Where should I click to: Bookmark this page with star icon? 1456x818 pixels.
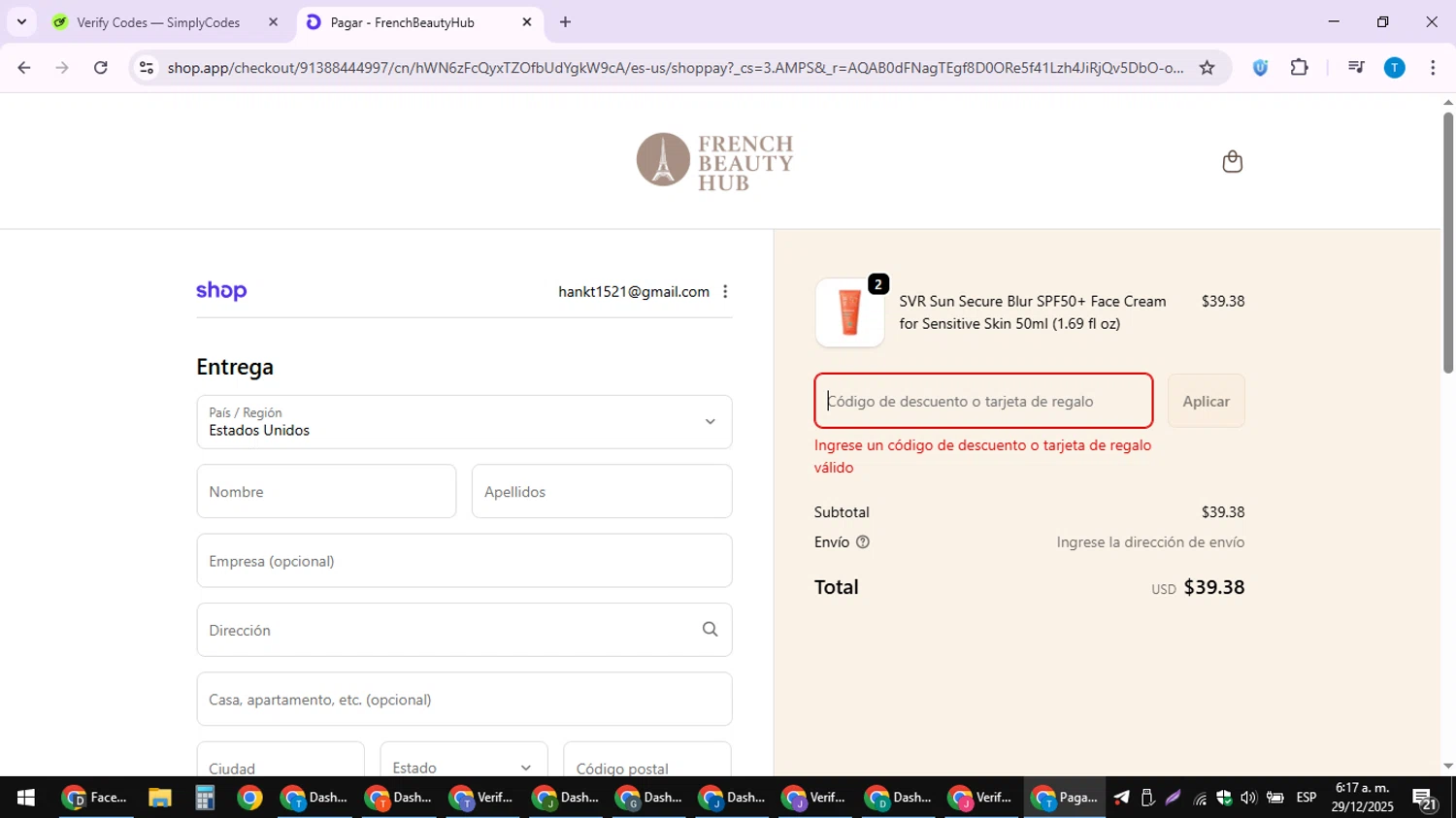click(1207, 68)
